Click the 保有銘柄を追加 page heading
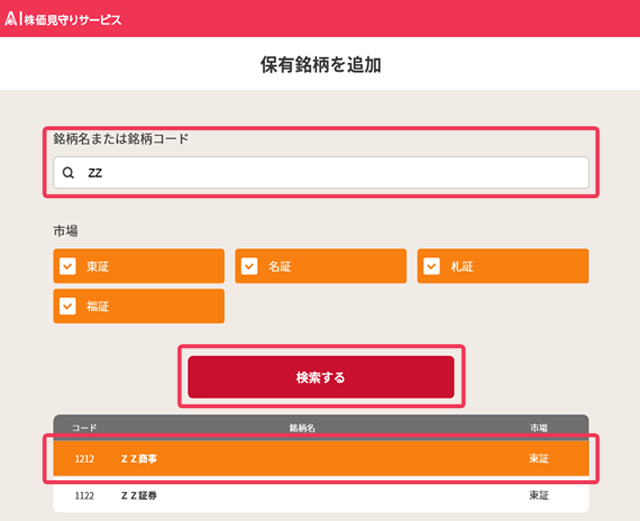 pyautogui.click(x=320, y=65)
